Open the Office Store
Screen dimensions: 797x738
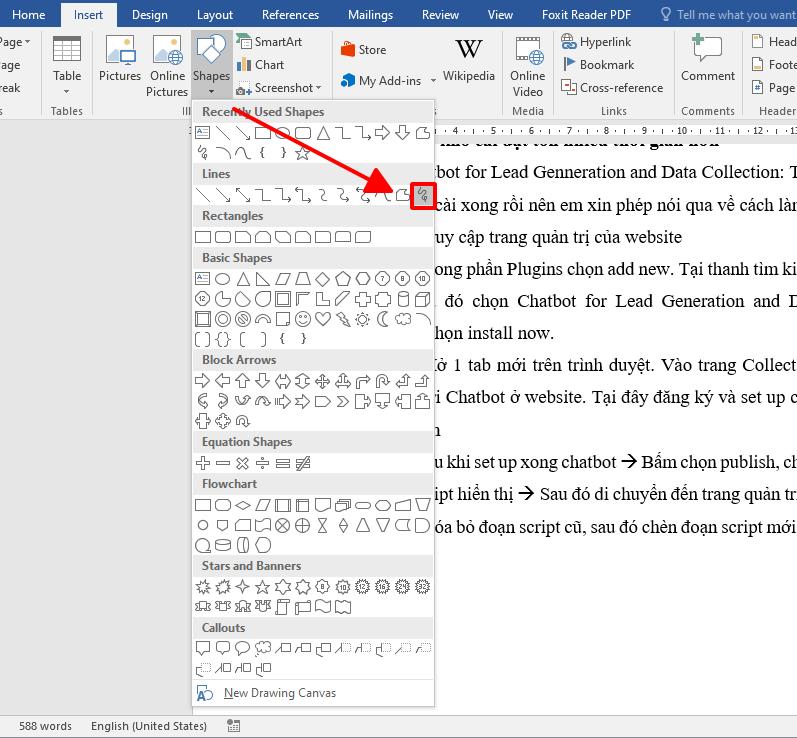tap(363, 49)
